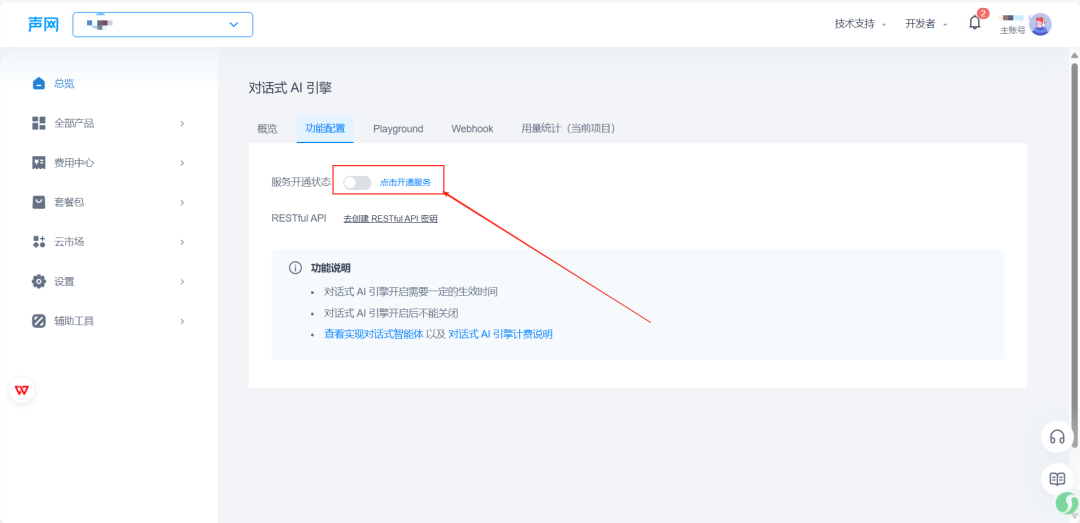Open the 开发者 menu
The width and height of the screenshot is (1080, 523).
pos(925,24)
